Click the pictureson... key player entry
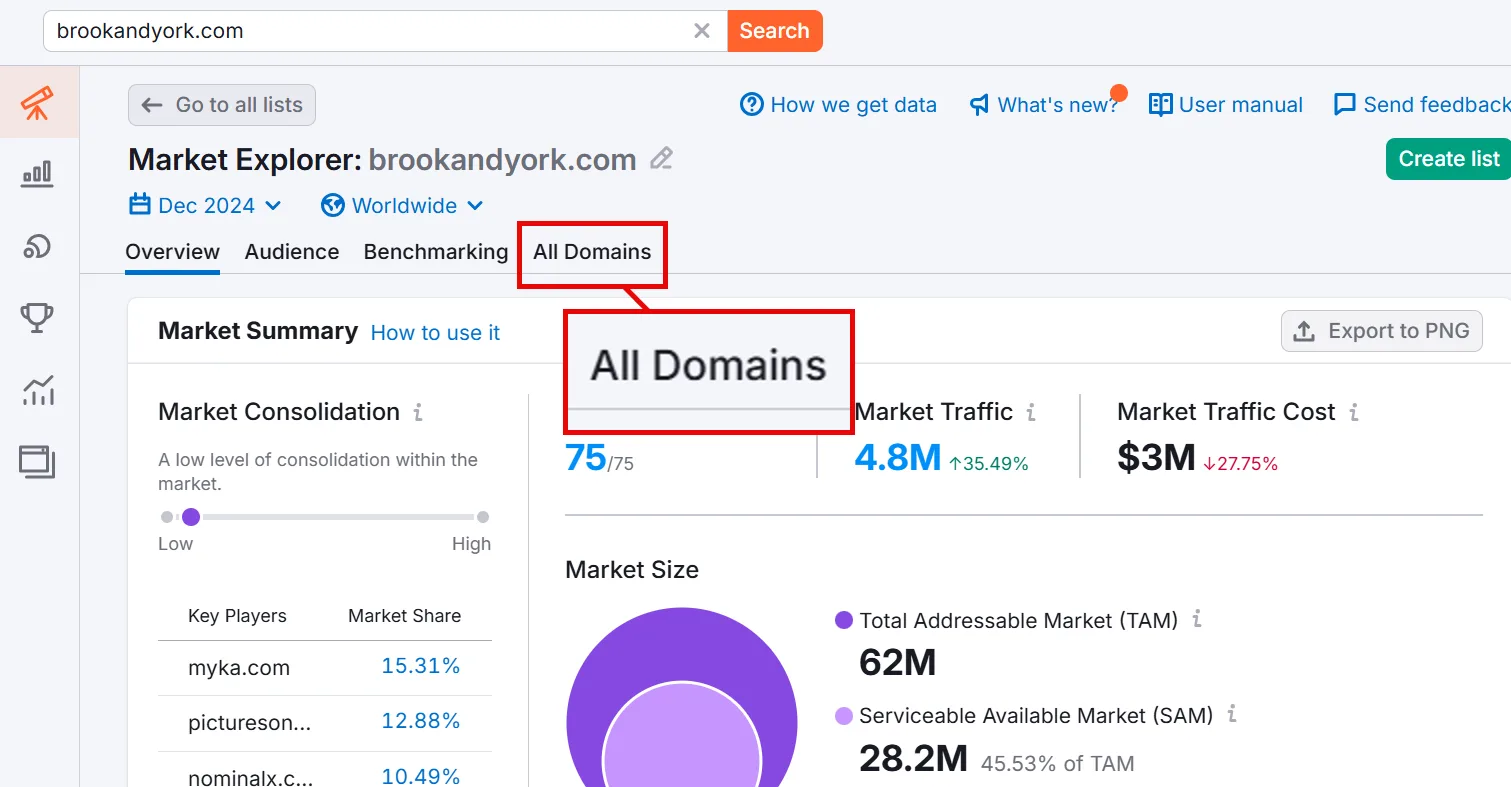1511x787 pixels. pyautogui.click(x=250, y=723)
